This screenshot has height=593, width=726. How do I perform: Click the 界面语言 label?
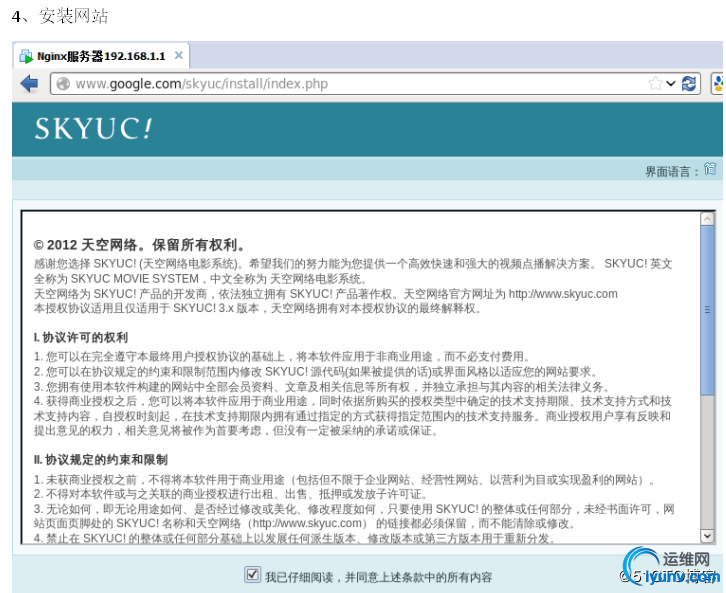[671, 172]
